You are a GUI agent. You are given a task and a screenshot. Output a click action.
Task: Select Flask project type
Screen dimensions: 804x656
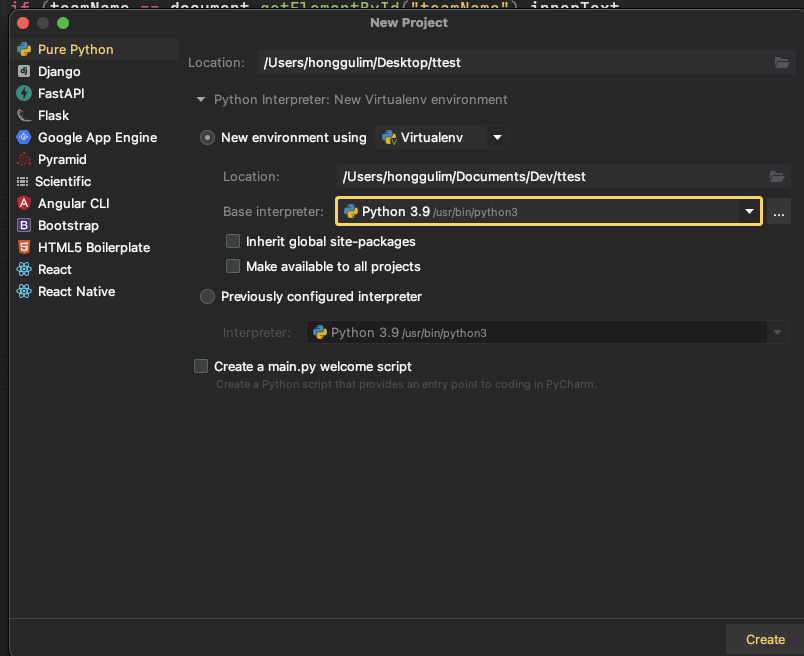(x=95, y=115)
